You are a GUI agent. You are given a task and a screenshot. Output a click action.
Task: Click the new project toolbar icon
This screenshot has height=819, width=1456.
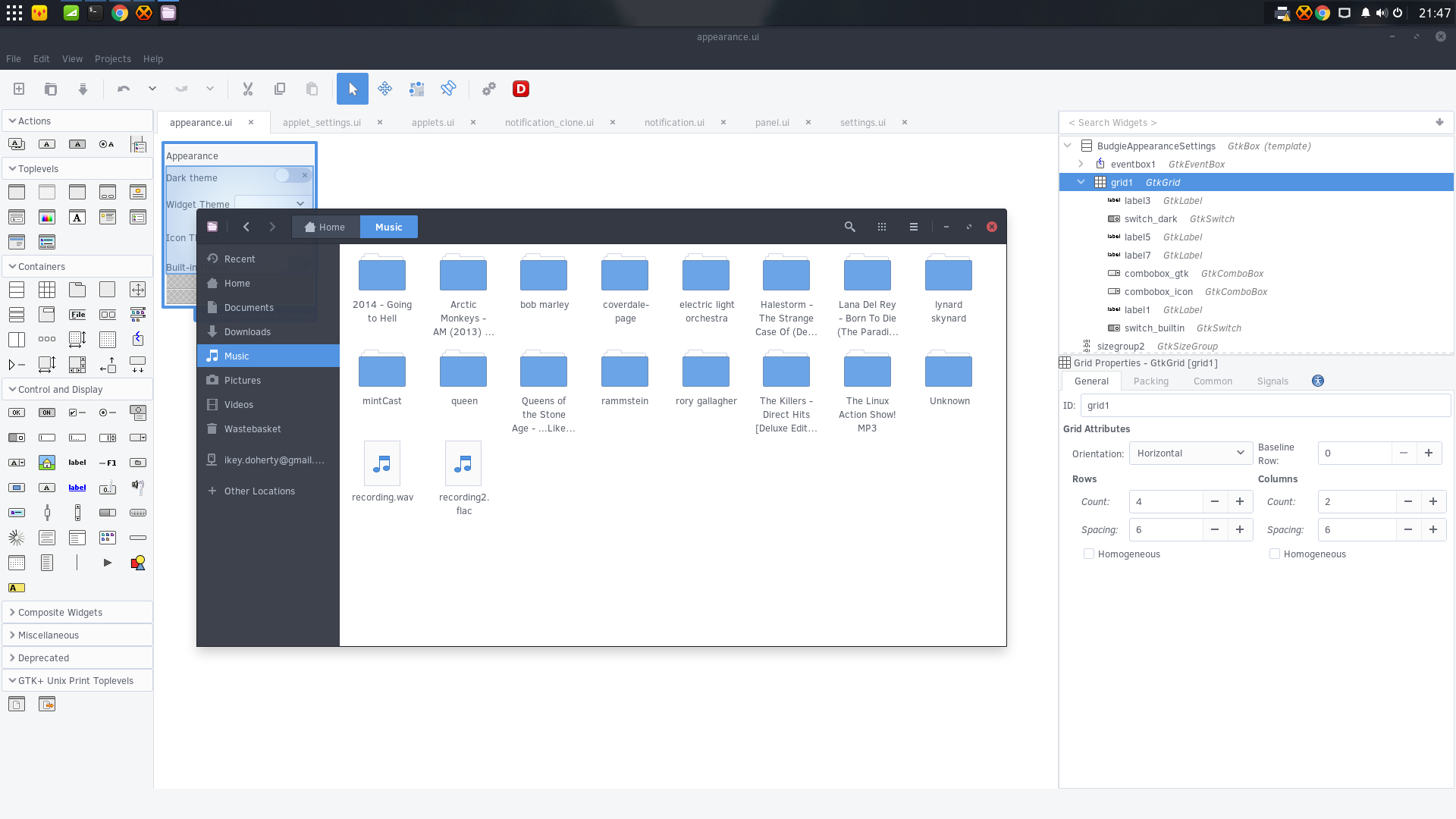[19, 89]
